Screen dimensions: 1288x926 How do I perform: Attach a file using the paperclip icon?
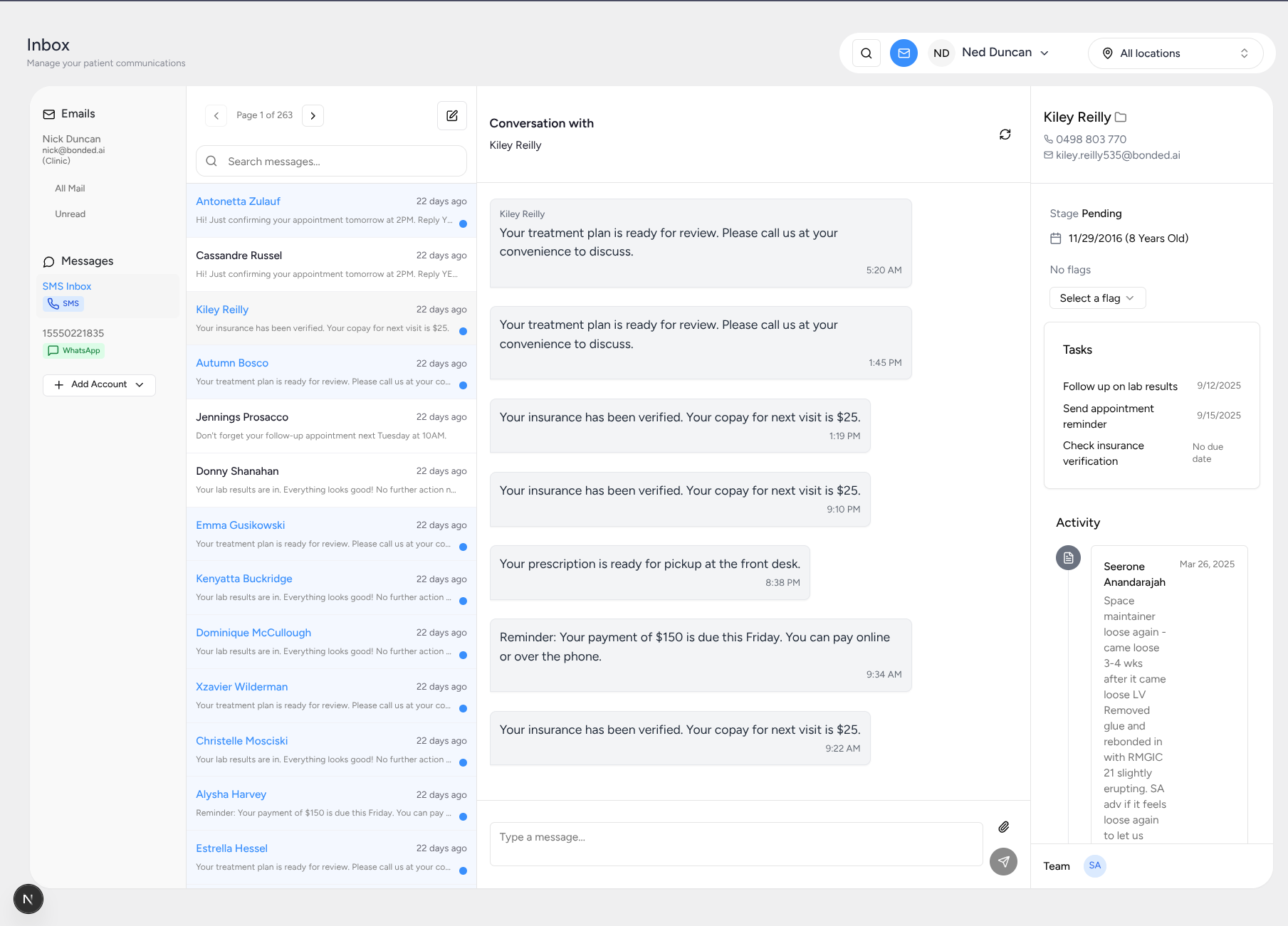coord(1004,827)
